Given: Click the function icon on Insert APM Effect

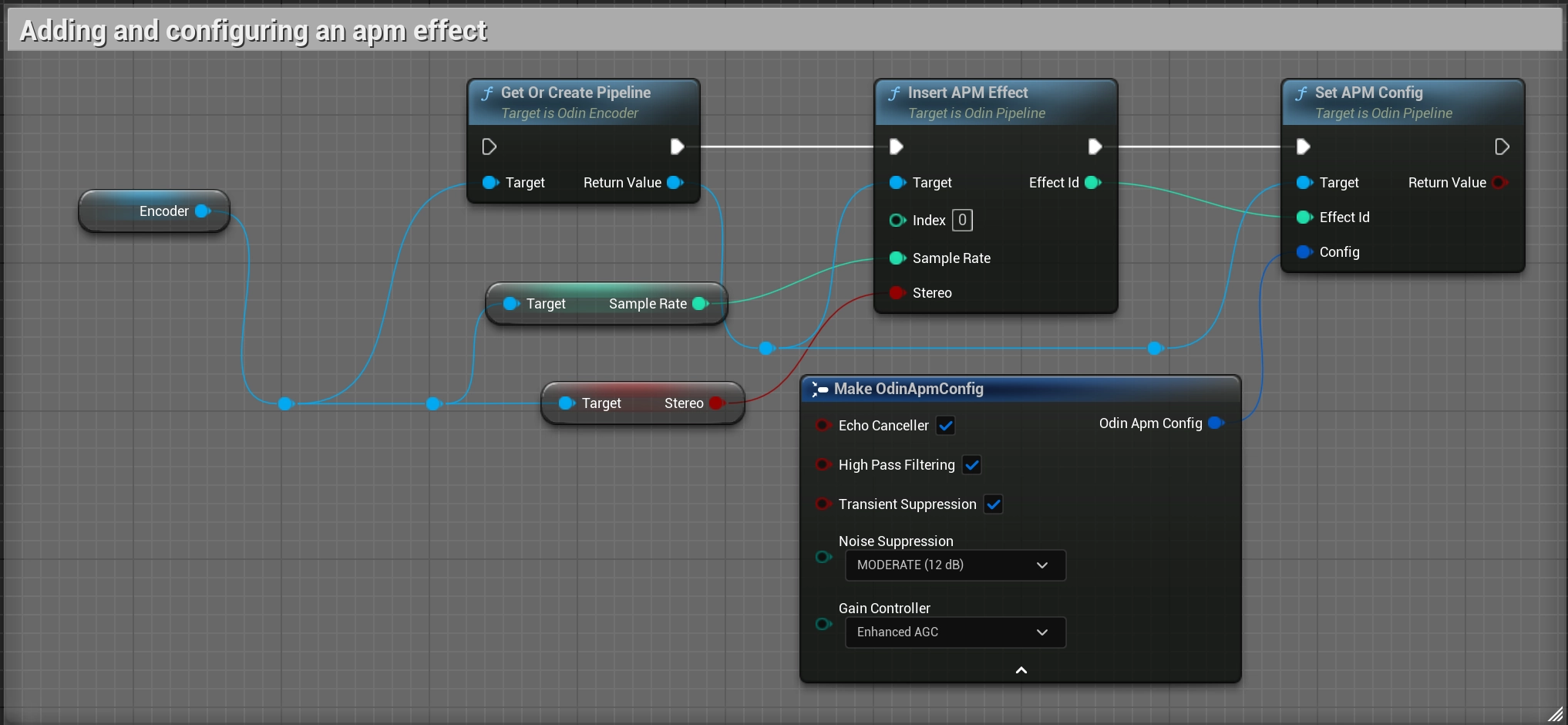Looking at the screenshot, I should click(894, 93).
